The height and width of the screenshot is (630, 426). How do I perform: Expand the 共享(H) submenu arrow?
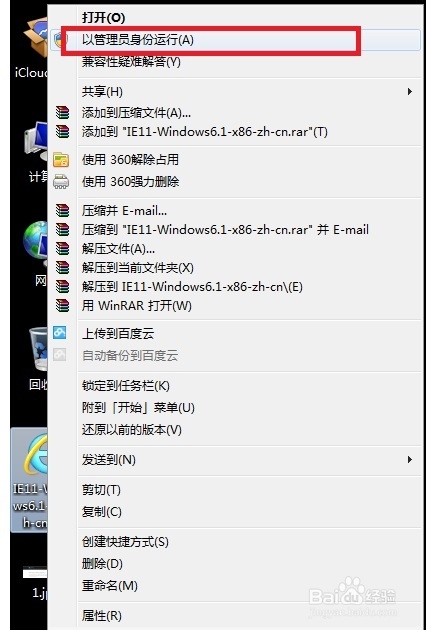tap(410, 92)
